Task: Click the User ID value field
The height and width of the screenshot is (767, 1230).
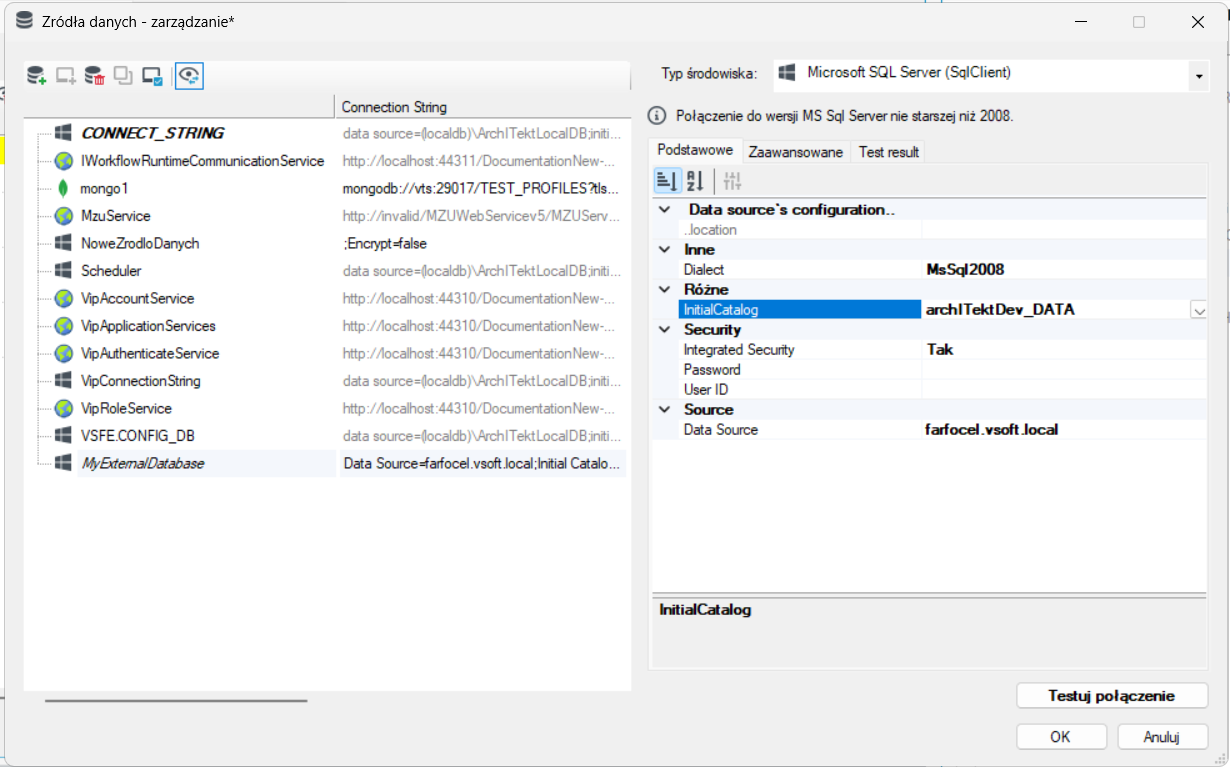Action: (x=1064, y=390)
